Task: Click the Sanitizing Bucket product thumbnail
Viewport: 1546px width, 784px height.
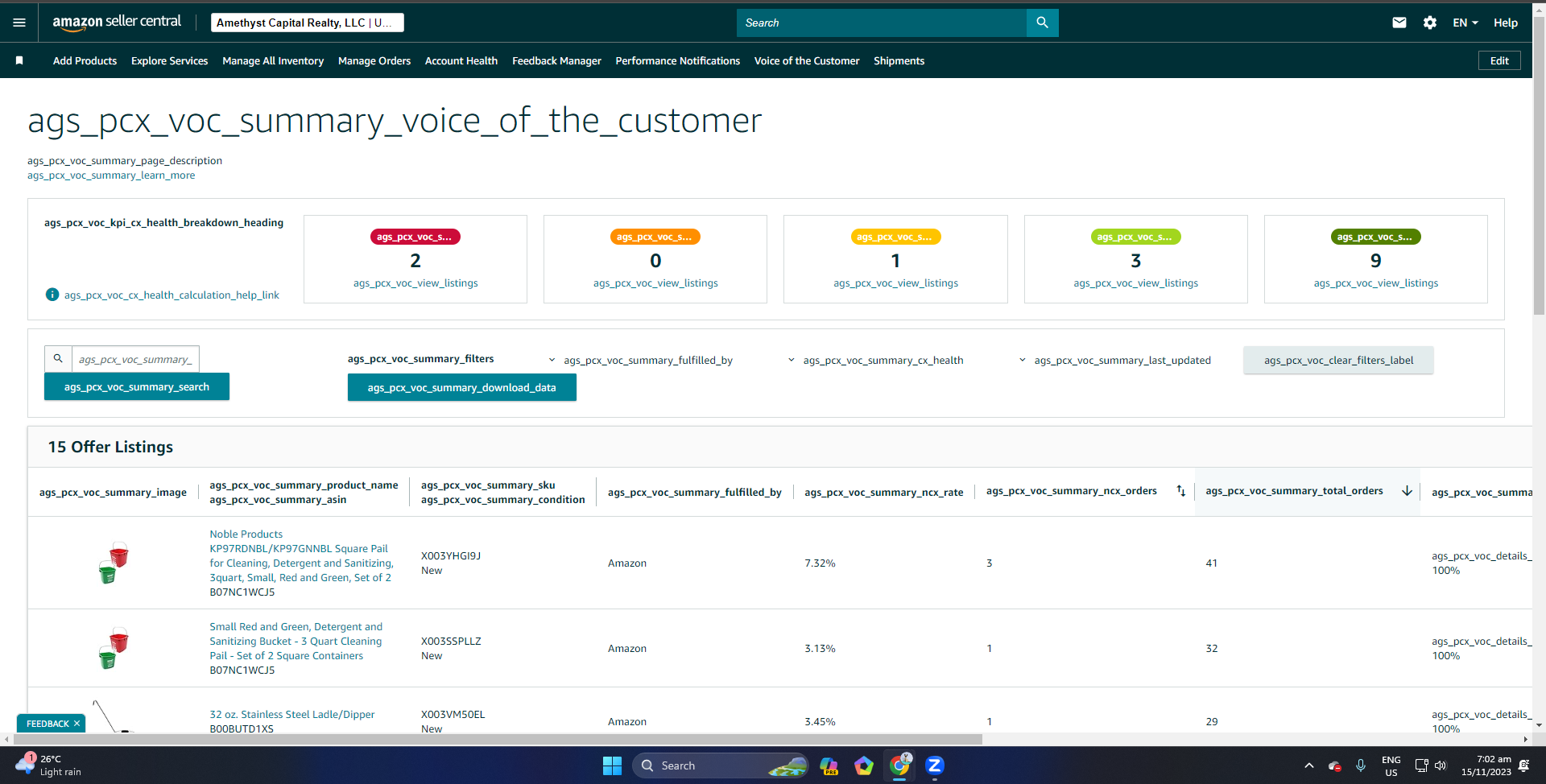Action: pos(114,648)
